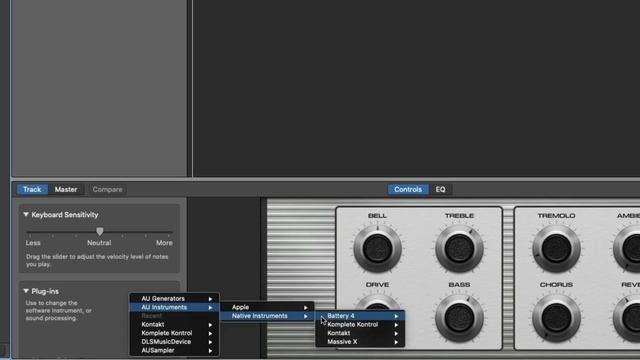Open the EQ view

pyautogui.click(x=440, y=189)
